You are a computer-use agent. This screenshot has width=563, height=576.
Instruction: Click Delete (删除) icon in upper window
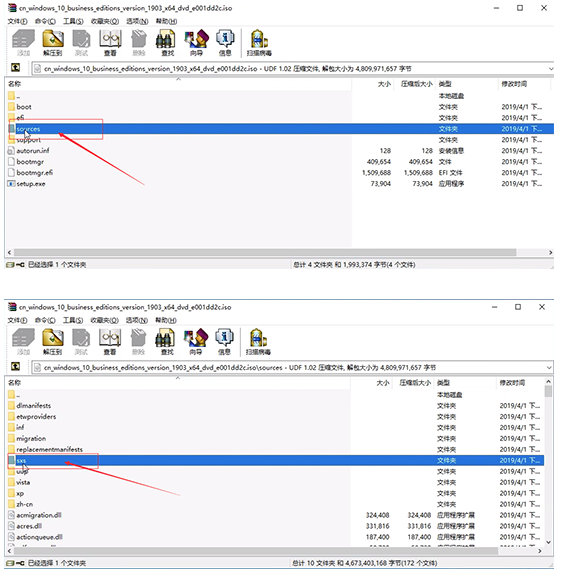139,43
